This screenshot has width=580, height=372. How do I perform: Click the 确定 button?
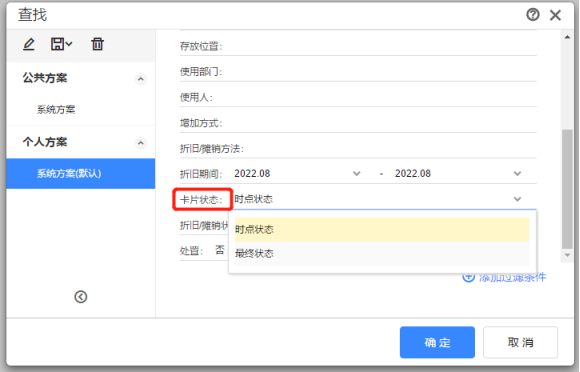437,342
